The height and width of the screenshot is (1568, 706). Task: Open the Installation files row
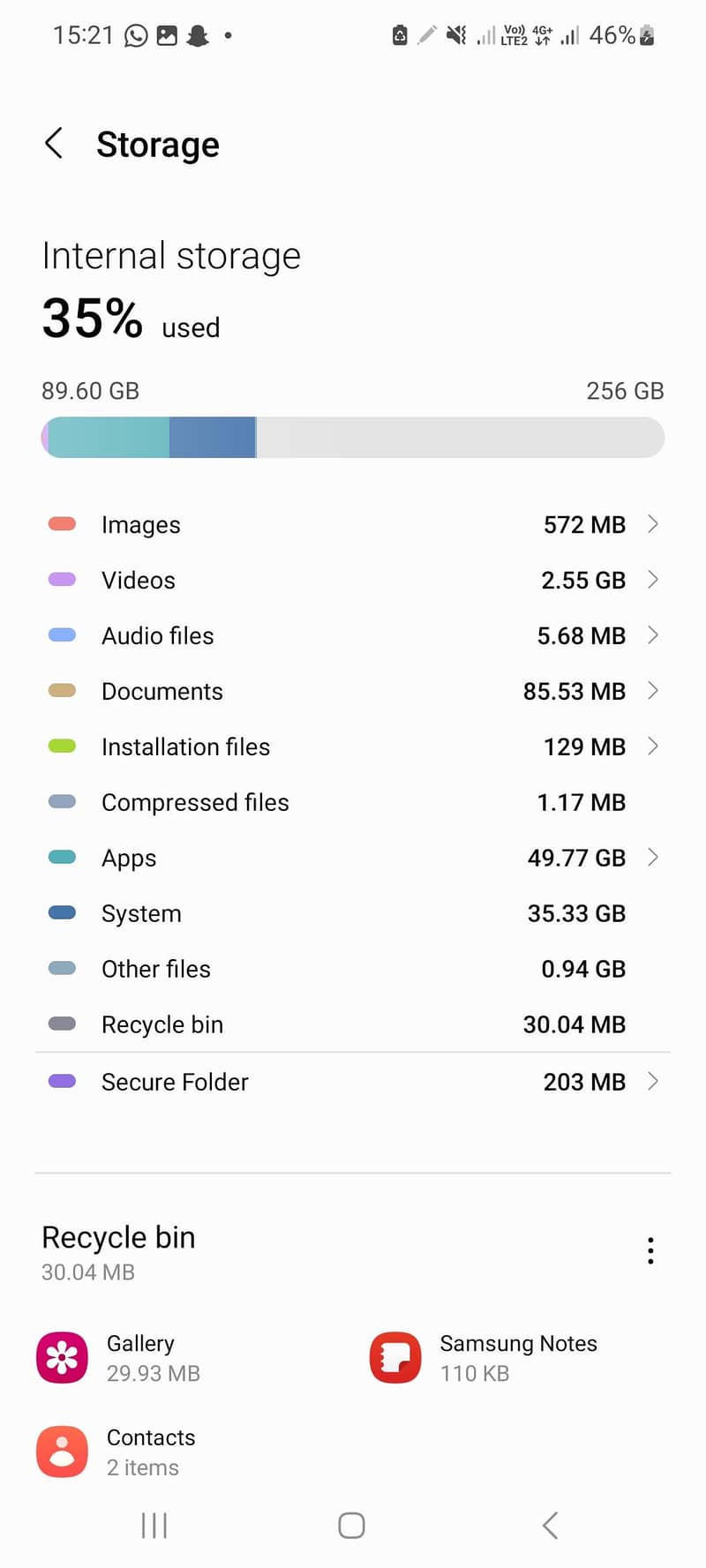tap(353, 746)
